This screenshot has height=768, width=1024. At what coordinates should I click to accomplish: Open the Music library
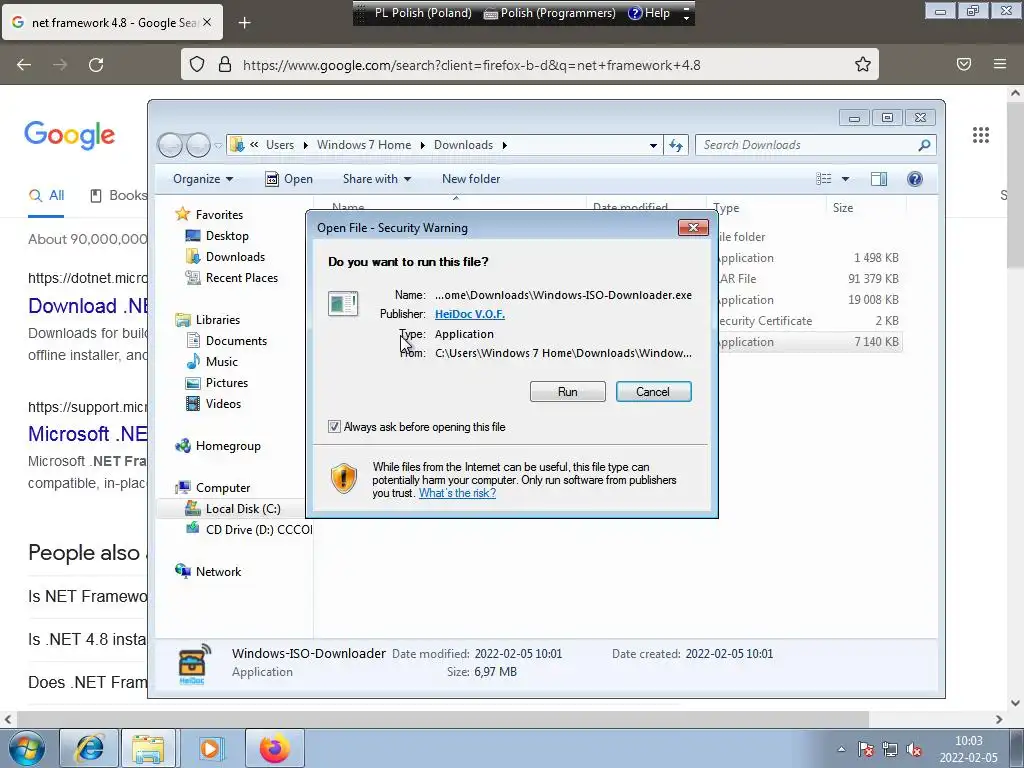click(221, 361)
